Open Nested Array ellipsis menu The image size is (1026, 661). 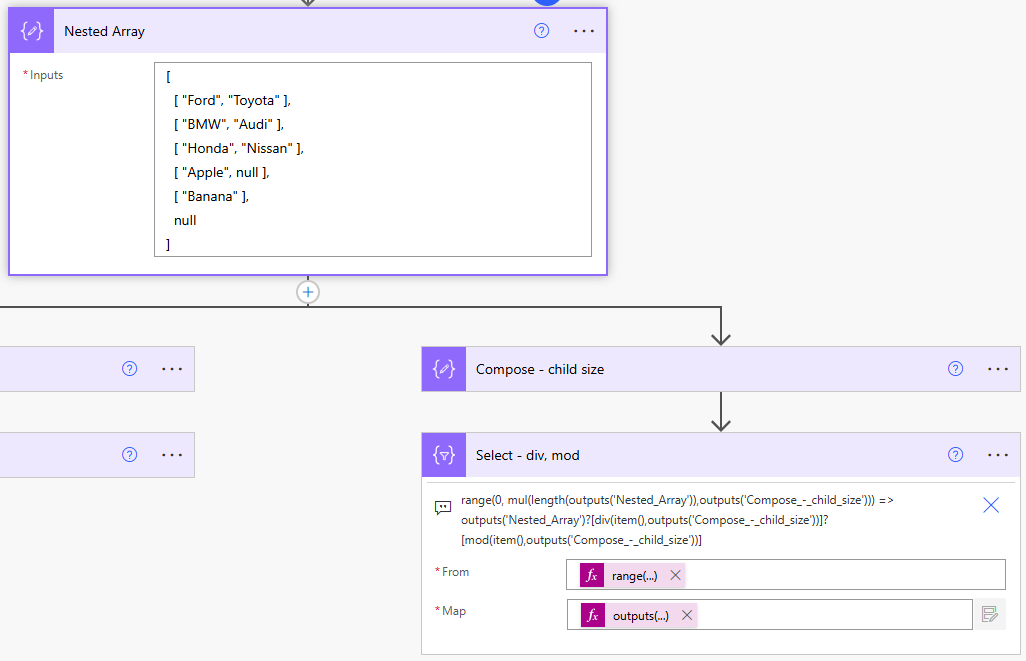click(584, 31)
